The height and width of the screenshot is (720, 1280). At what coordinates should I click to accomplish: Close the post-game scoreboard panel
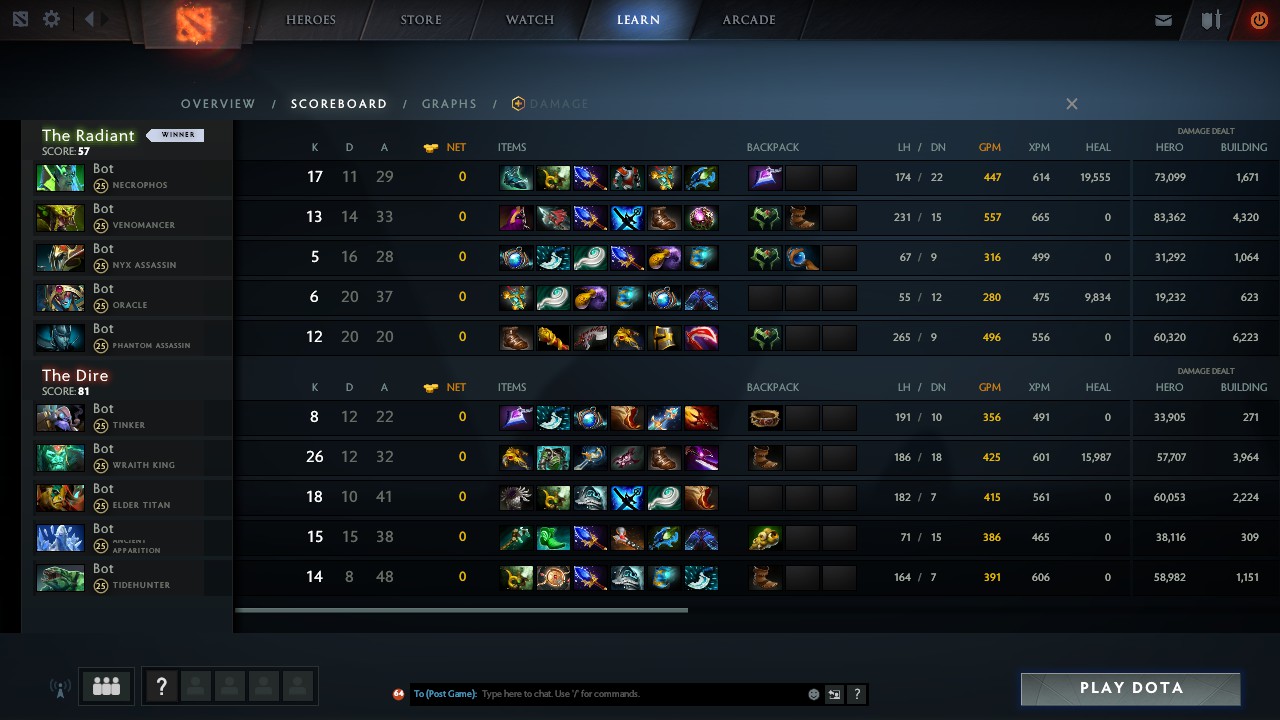1071,104
